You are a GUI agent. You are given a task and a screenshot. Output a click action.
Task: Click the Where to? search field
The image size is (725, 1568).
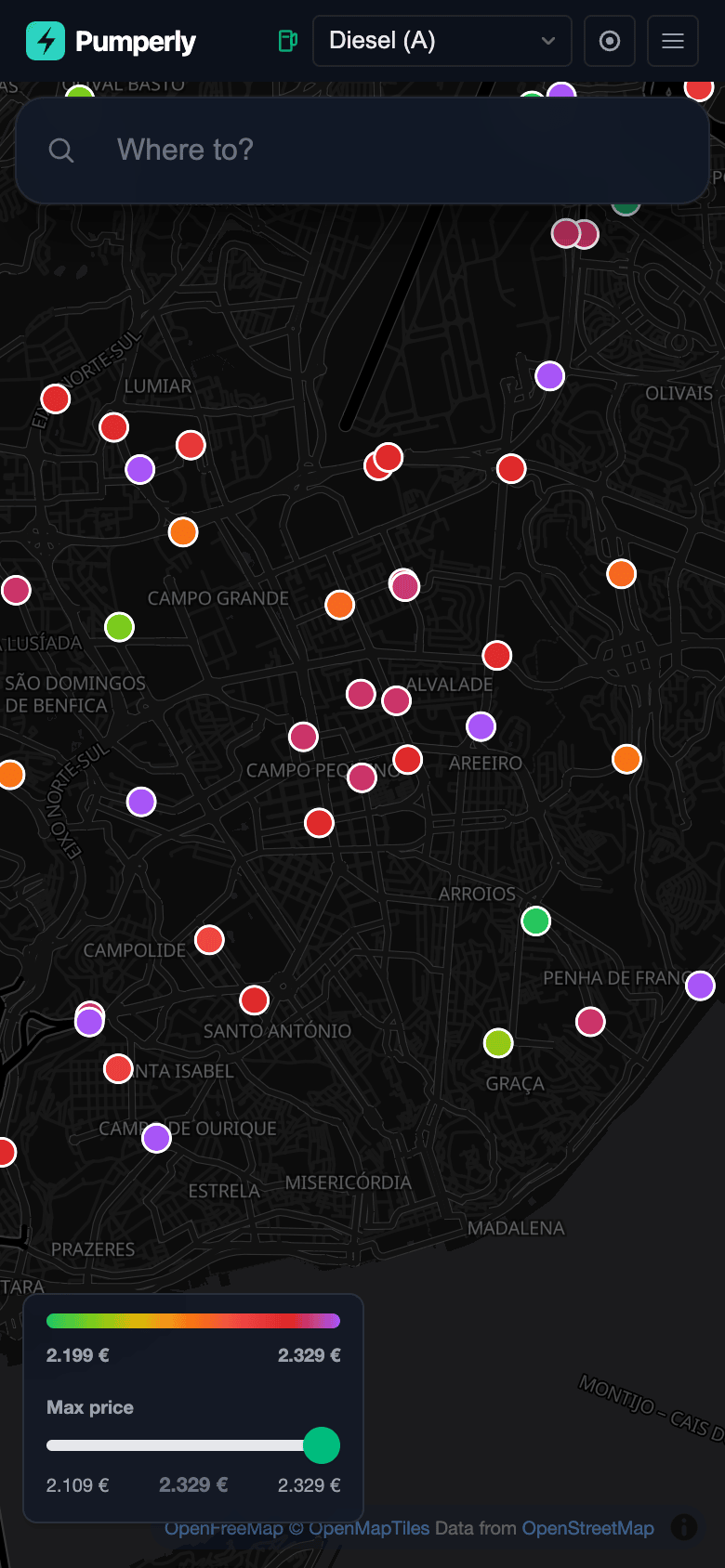pos(362,150)
